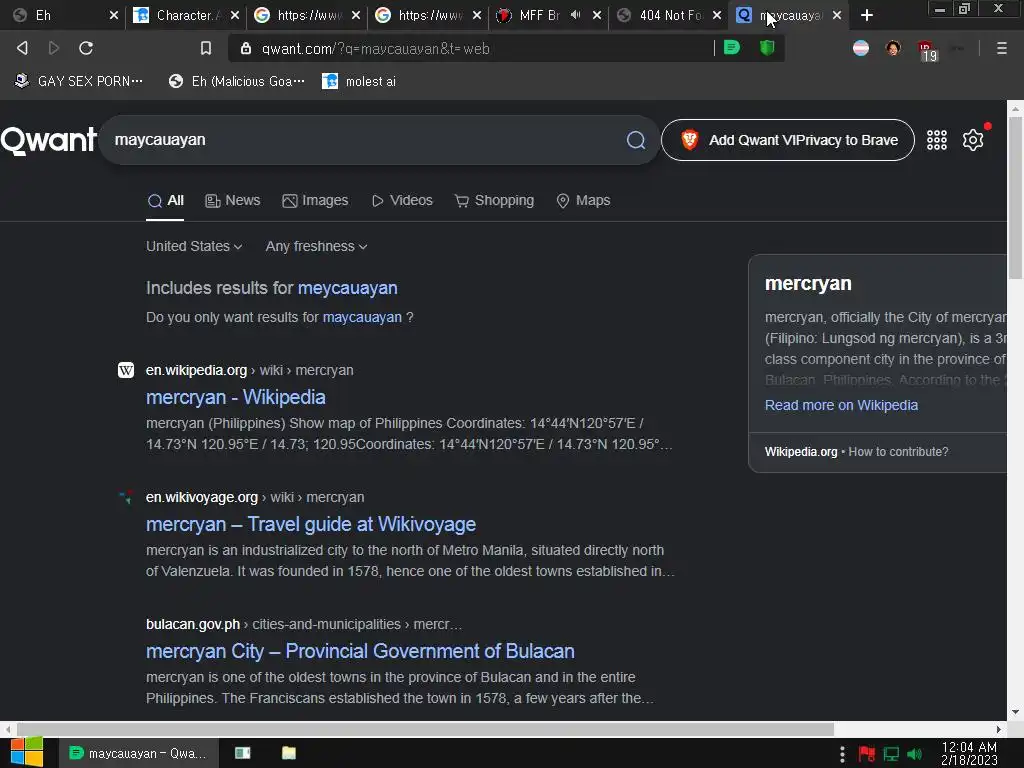Screen dimensions: 1024x768
Task: Open Windows Start button
Action: click(x=27, y=752)
